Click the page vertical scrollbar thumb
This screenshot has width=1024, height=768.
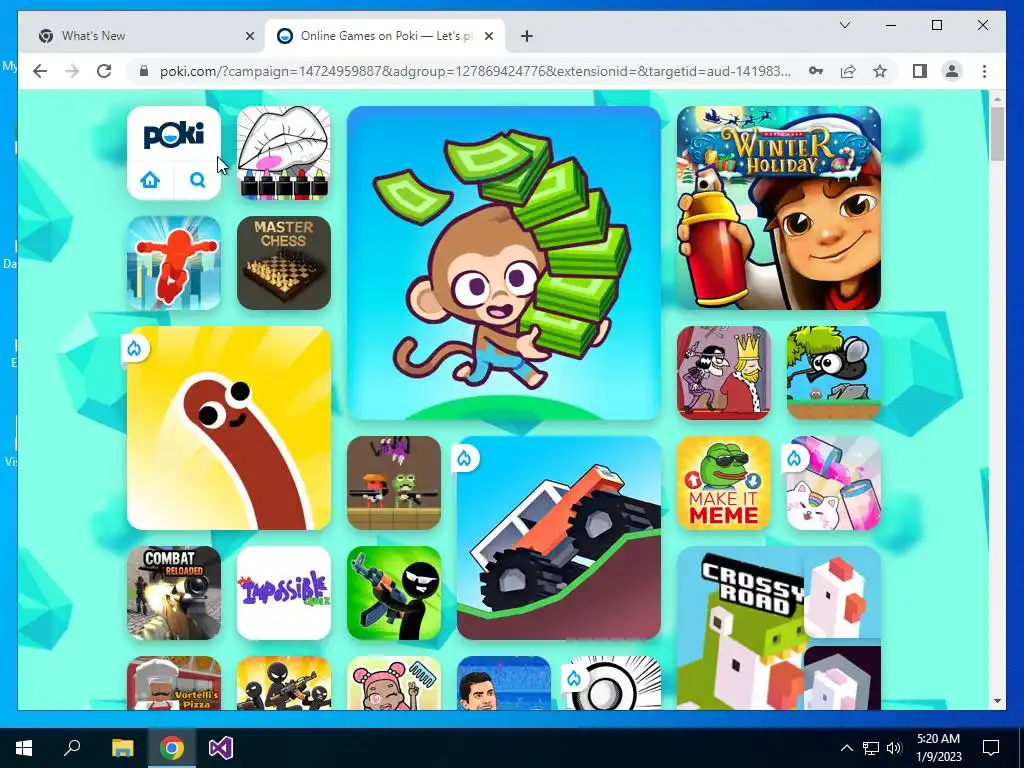pyautogui.click(x=997, y=134)
